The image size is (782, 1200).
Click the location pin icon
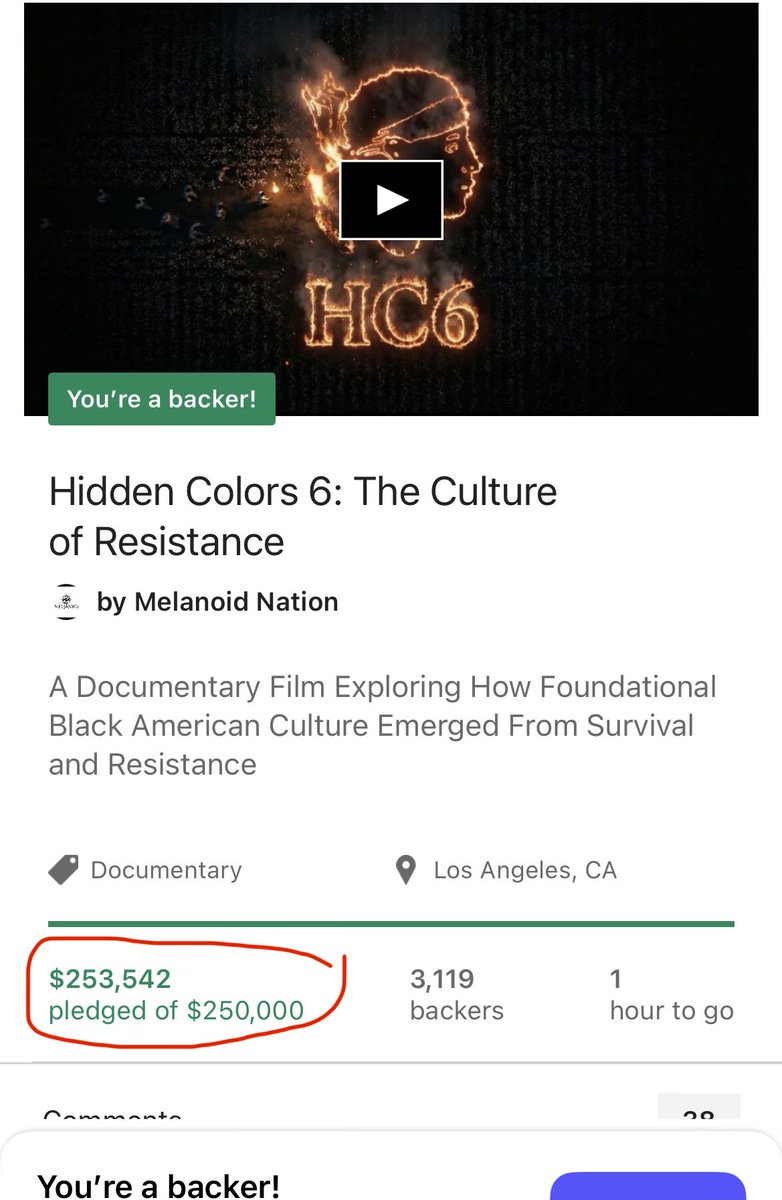(x=405, y=870)
